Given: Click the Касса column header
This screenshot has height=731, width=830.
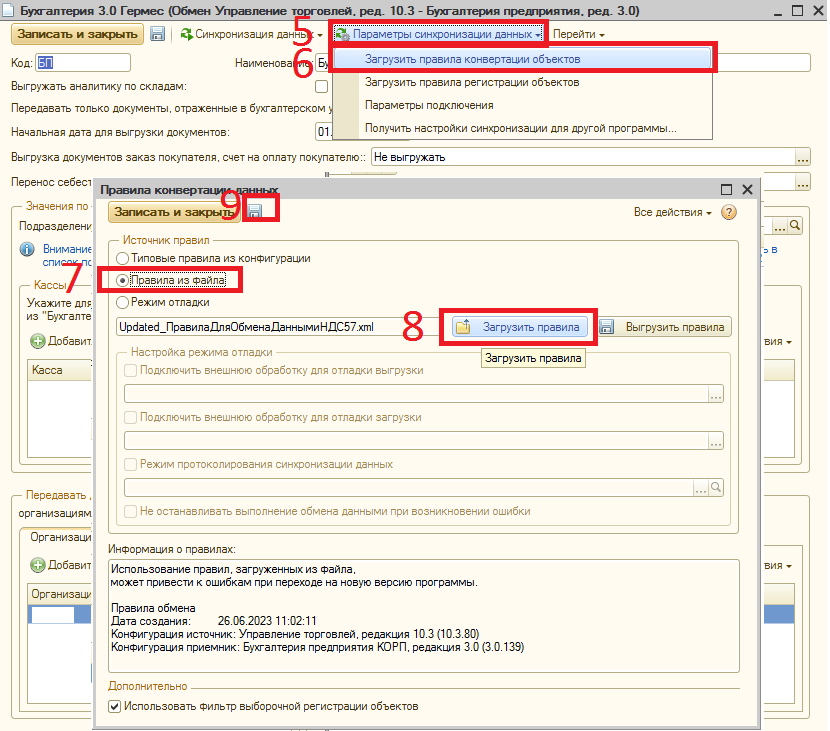Looking at the screenshot, I should tap(59, 370).
